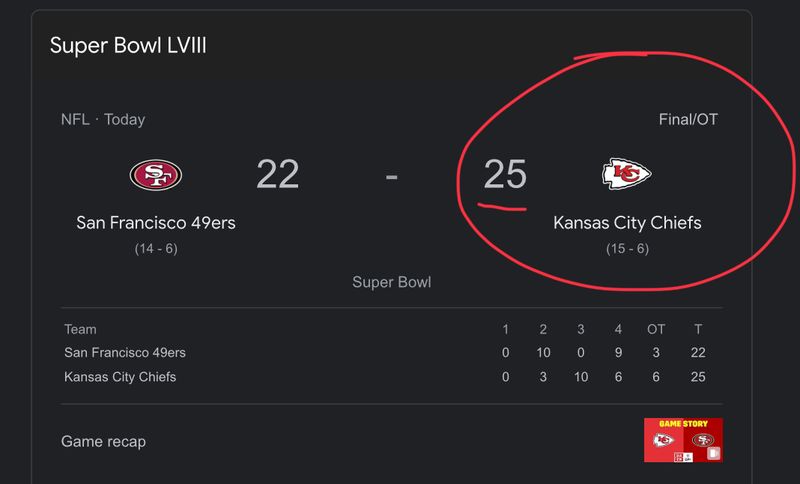
Task: Click the San Francisco 49ers logo
Action: pos(155,175)
